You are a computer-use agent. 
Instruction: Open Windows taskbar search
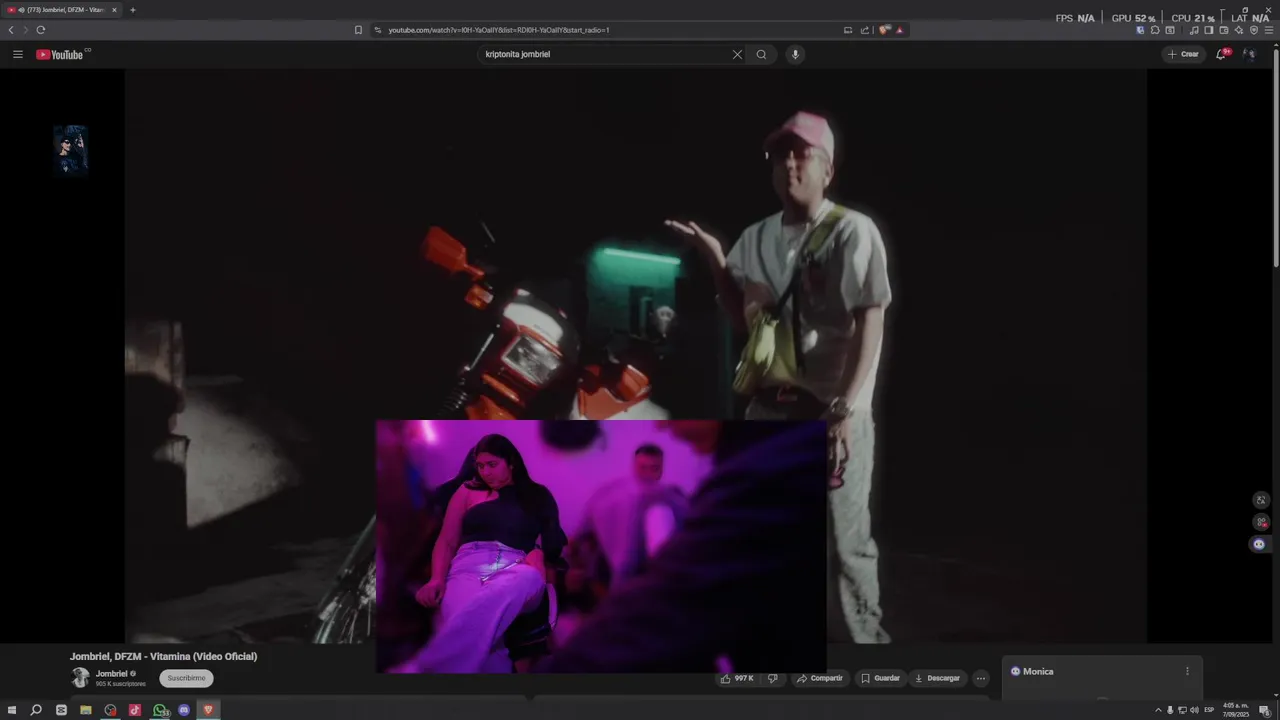tap(36, 710)
